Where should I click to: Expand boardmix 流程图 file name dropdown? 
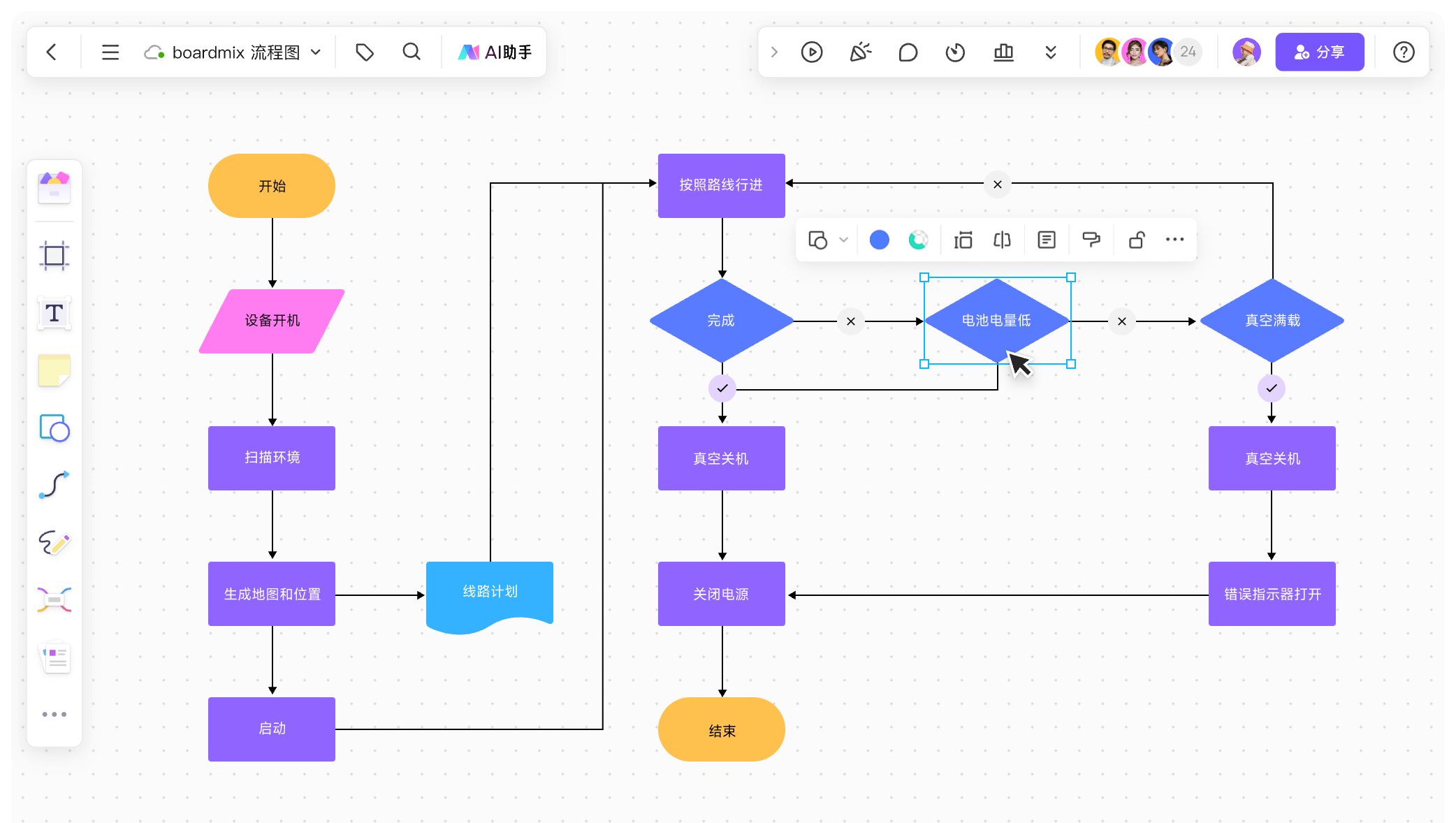pyautogui.click(x=316, y=52)
